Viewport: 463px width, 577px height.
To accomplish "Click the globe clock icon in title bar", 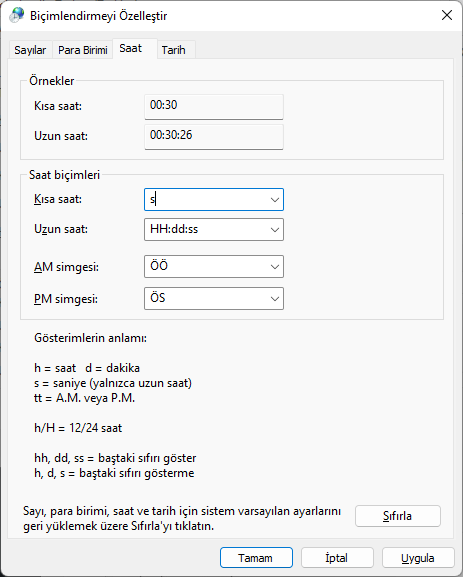I will coord(17,15).
